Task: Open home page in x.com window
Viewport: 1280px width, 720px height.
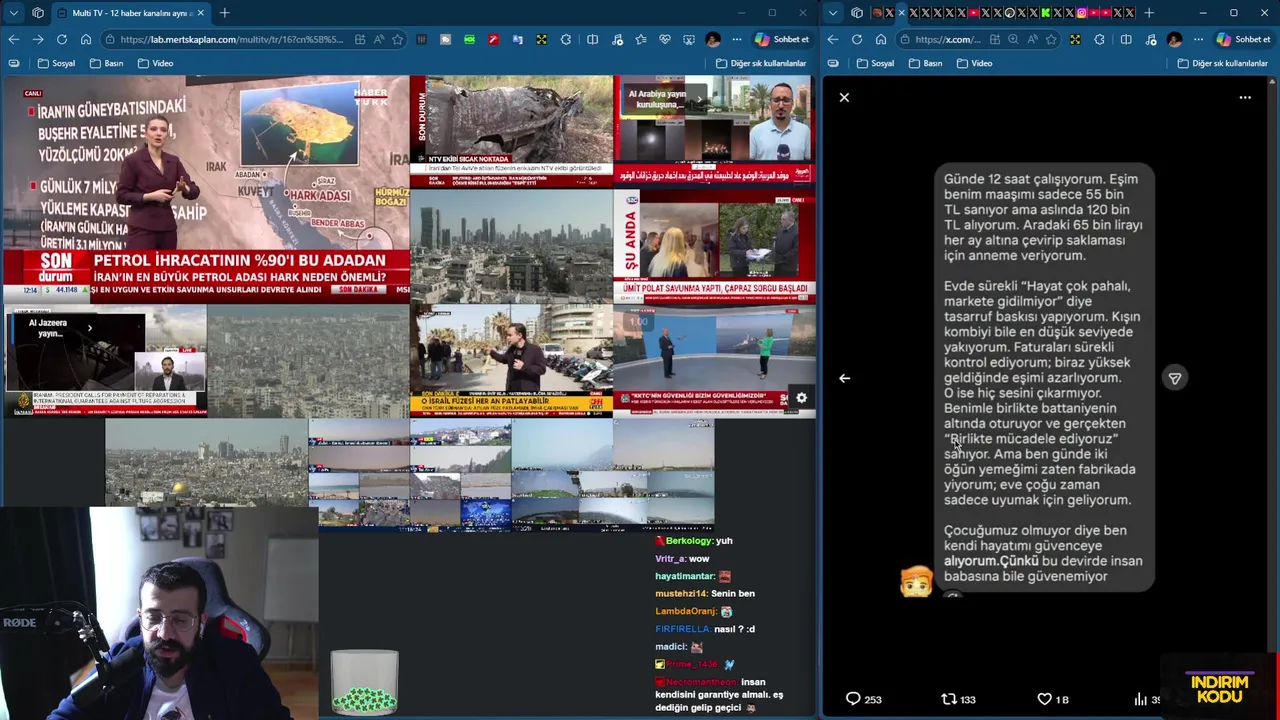Action: [x=881, y=39]
